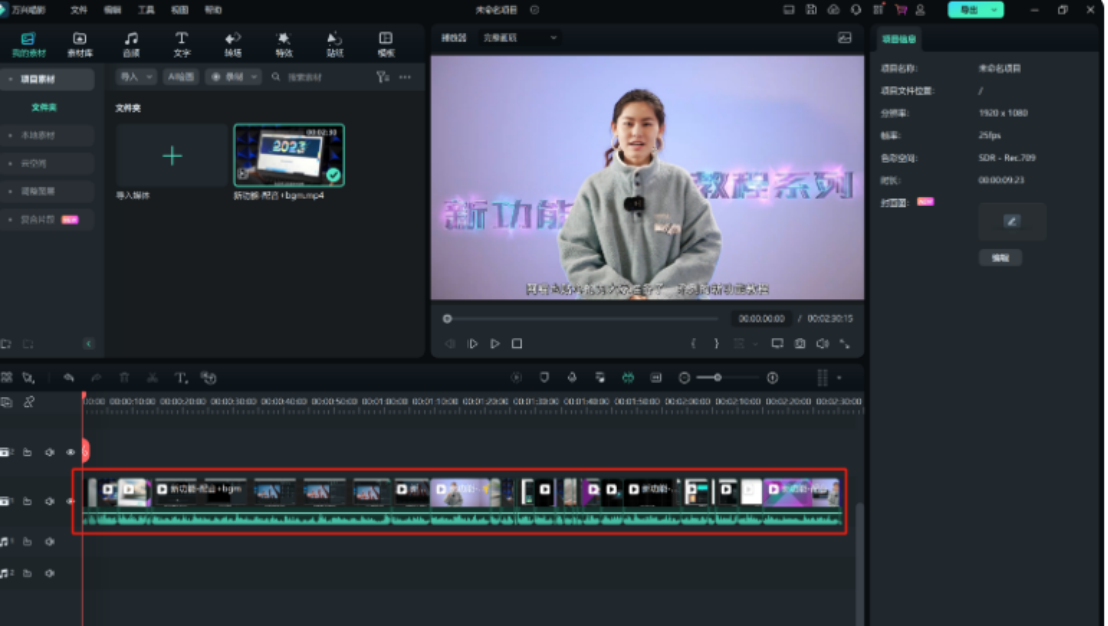Open the Export button dropdown arrow
Screen dimensions: 1108x626
tap(995, 10)
